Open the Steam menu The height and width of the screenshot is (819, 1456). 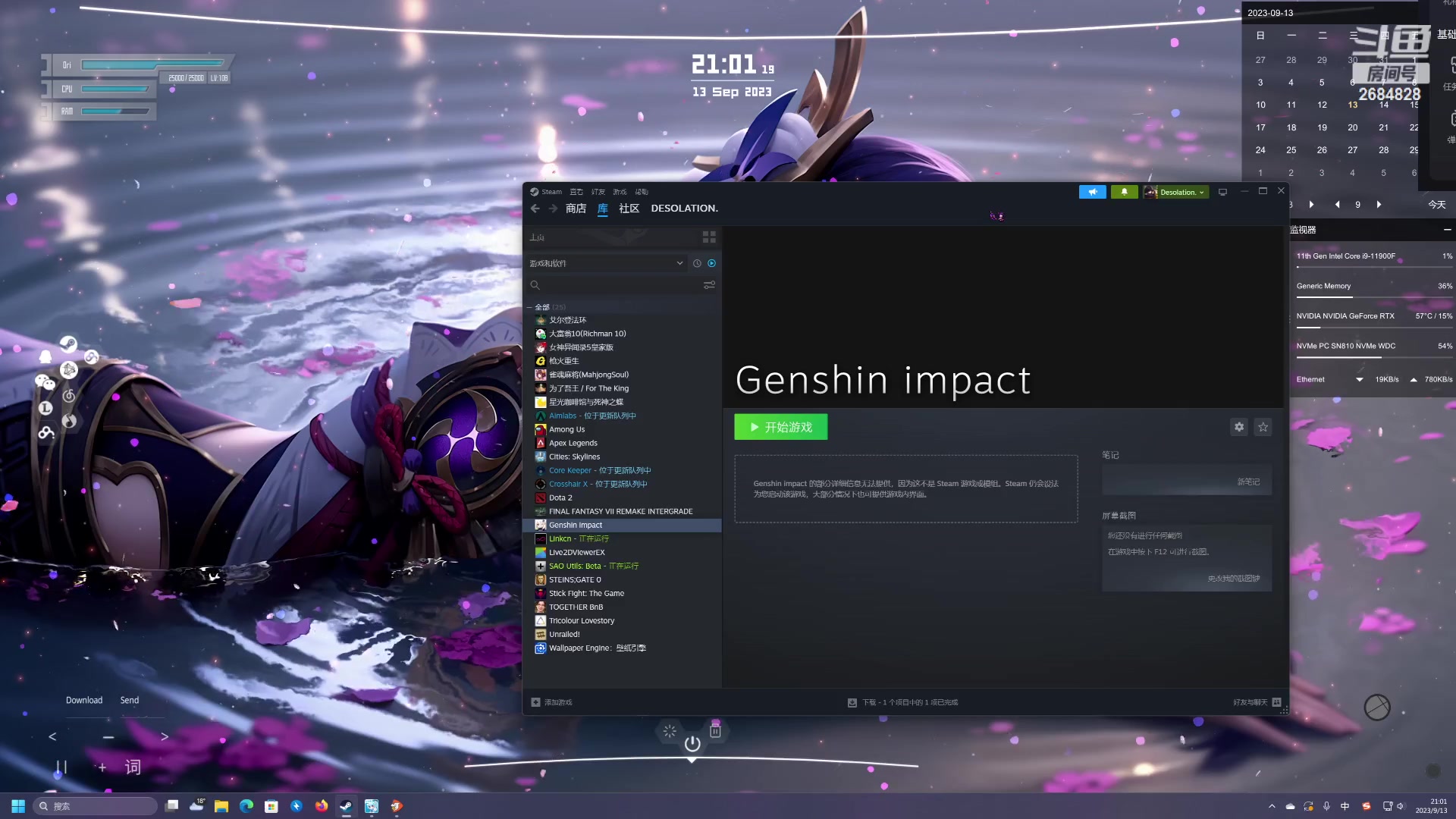tap(551, 192)
